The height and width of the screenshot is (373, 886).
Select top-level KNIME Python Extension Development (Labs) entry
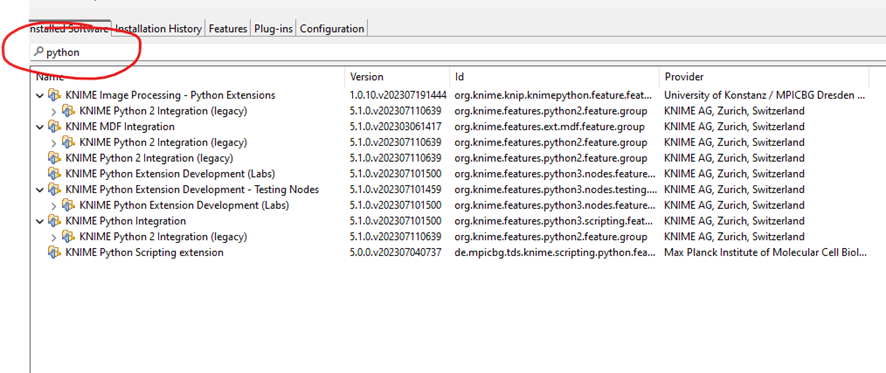coord(170,174)
